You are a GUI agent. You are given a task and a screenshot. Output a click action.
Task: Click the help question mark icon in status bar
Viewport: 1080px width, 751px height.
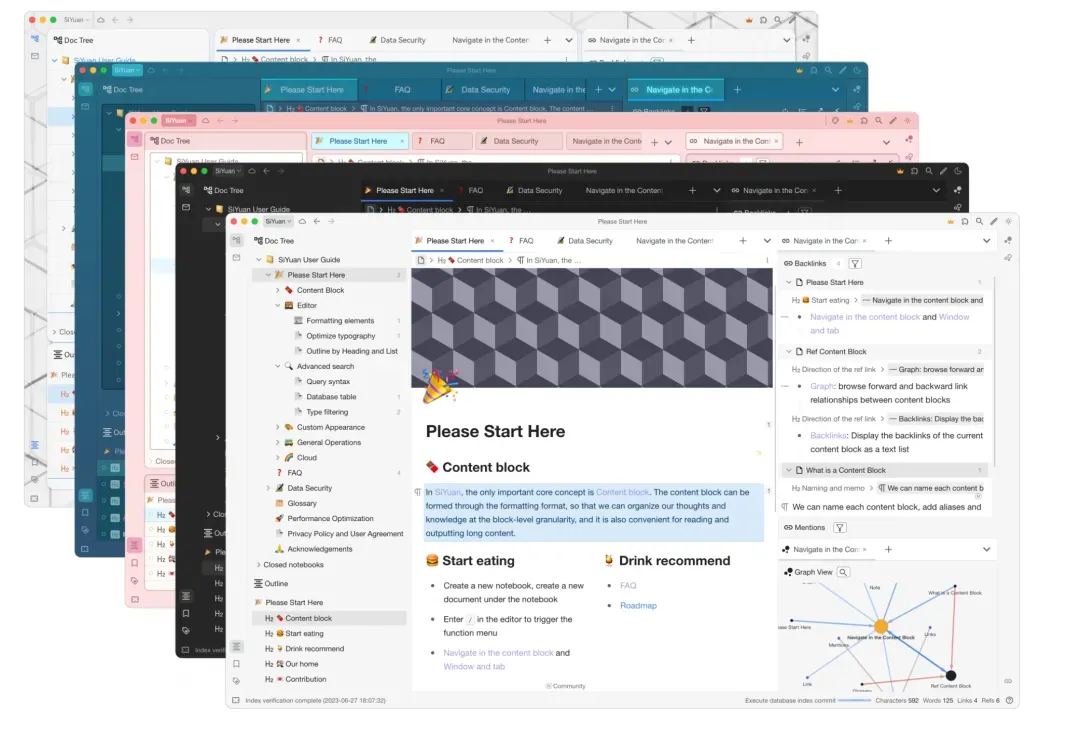click(1009, 700)
